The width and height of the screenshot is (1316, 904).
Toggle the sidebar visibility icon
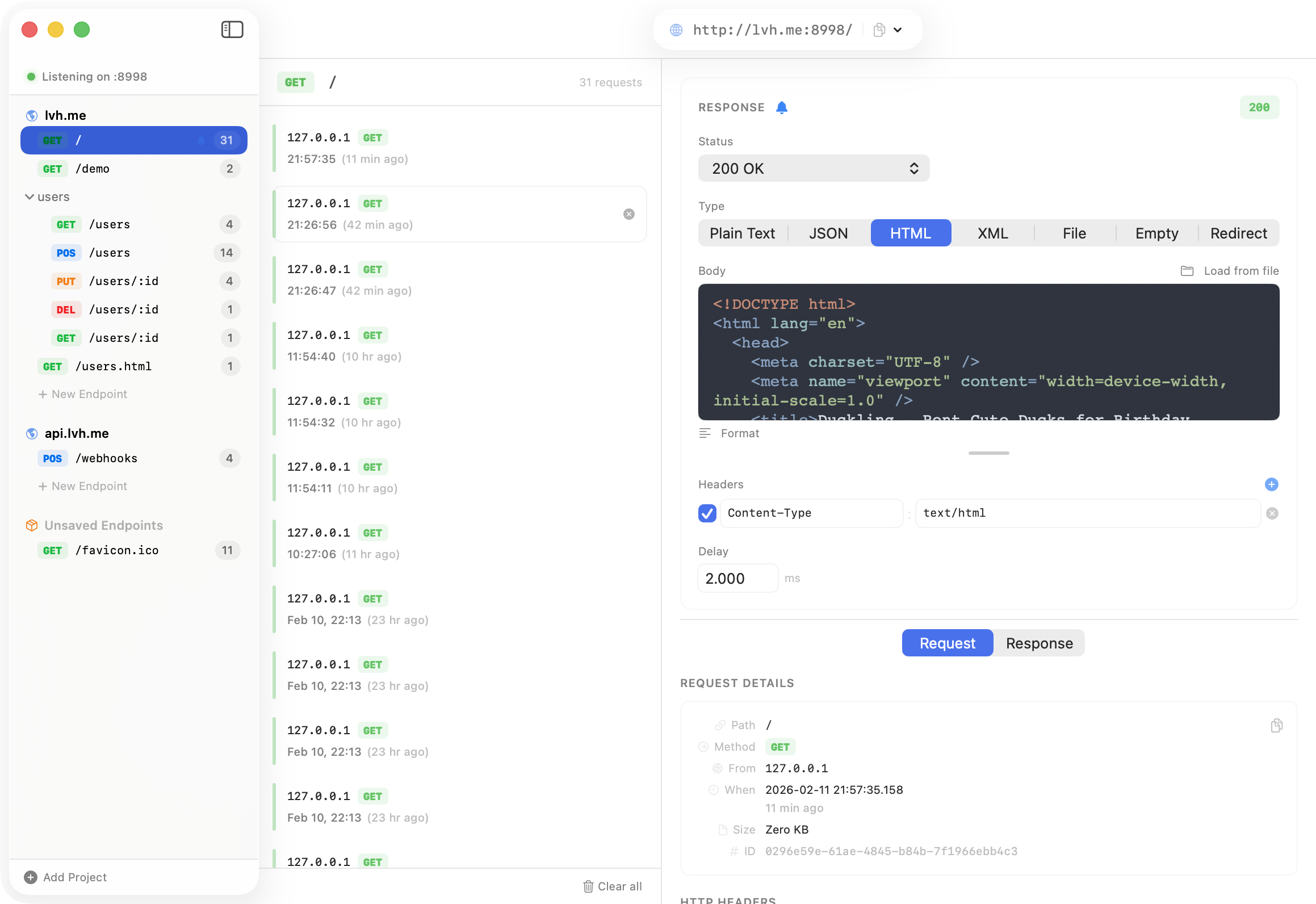(x=232, y=29)
